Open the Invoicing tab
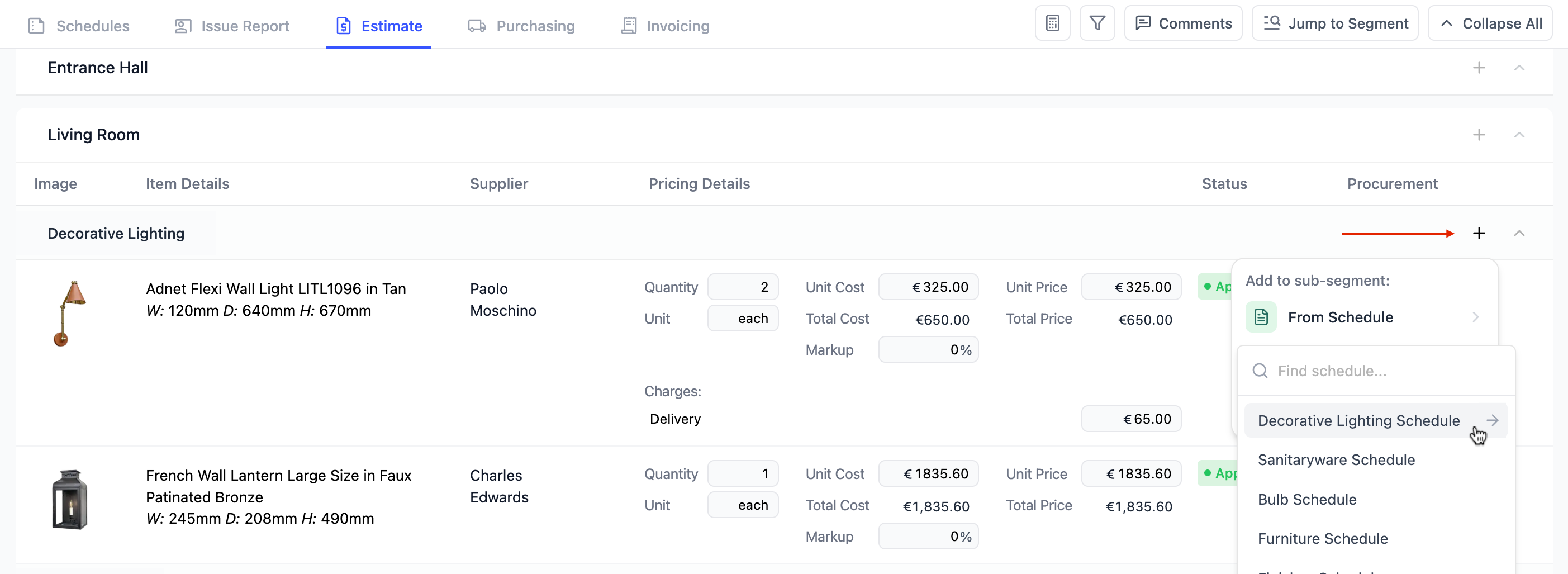1568x574 pixels. (665, 26)
